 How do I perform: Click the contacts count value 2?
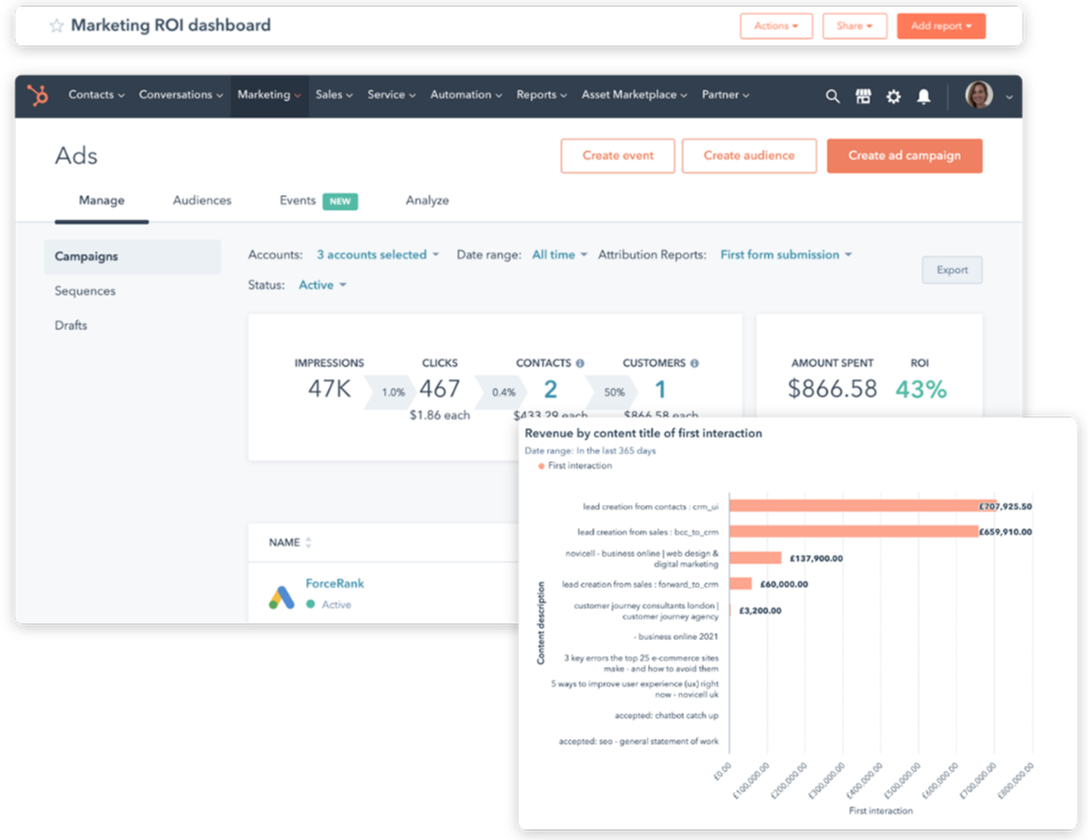(x=550, y=390)
